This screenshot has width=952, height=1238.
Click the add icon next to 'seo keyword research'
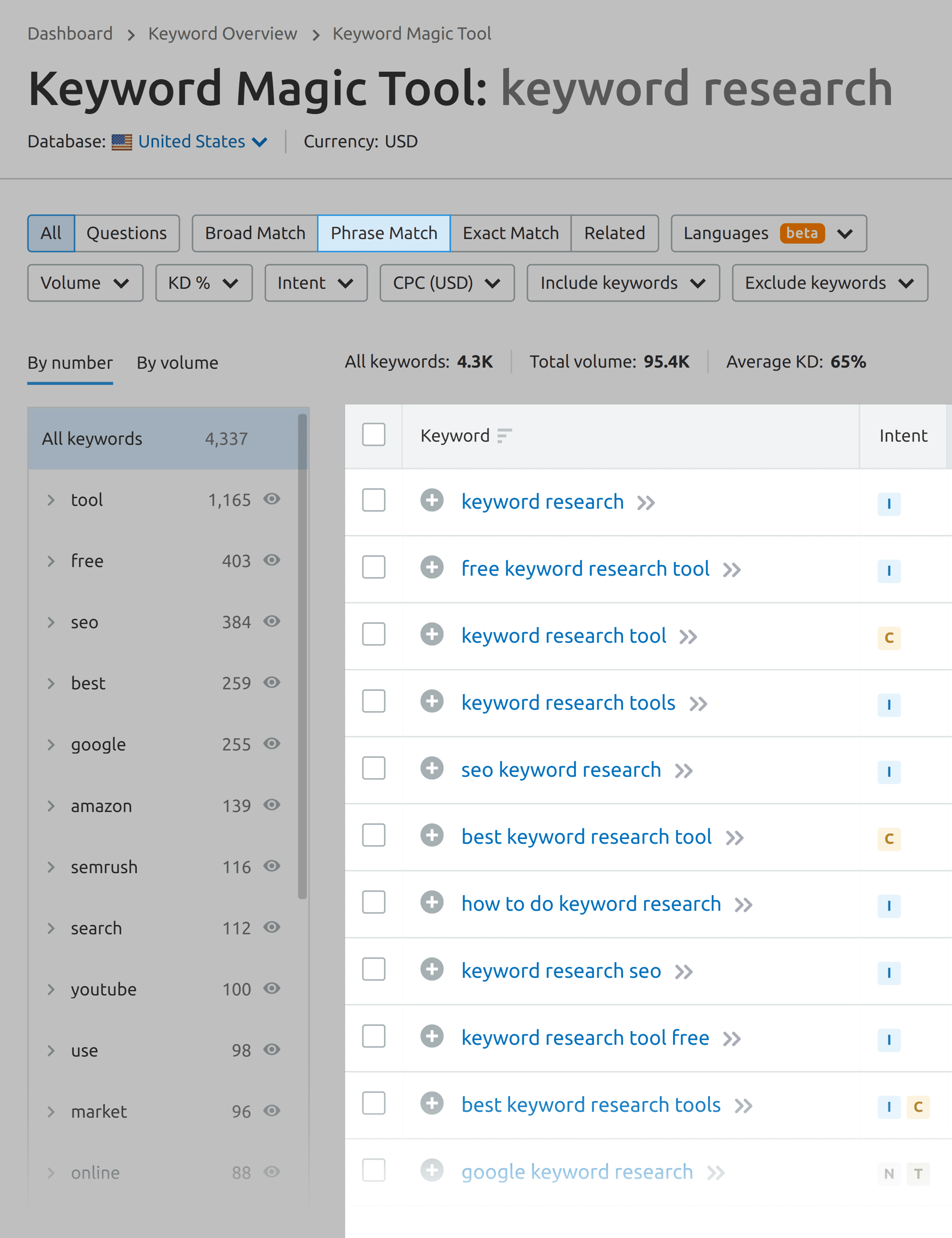[432, 770]
